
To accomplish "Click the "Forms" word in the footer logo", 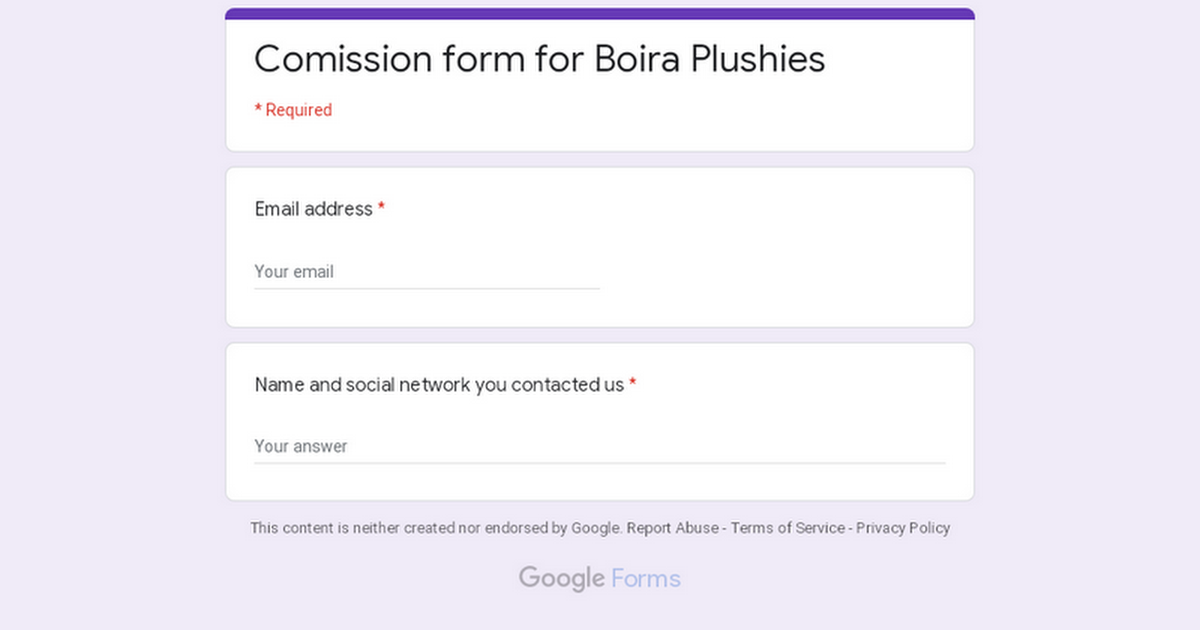I will (646, 578).
